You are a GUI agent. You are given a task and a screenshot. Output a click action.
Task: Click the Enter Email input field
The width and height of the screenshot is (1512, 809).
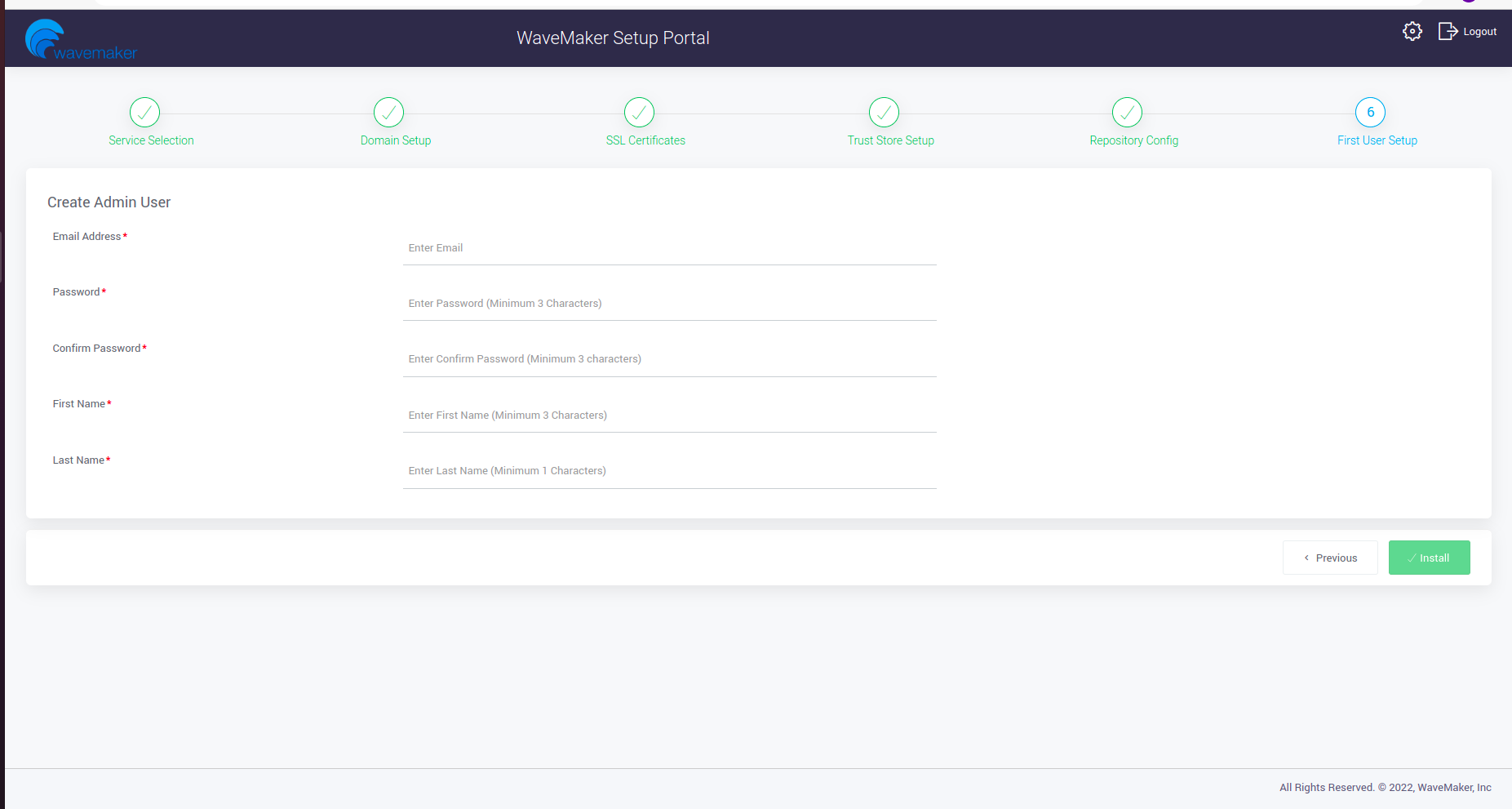[x=669, y=247]
